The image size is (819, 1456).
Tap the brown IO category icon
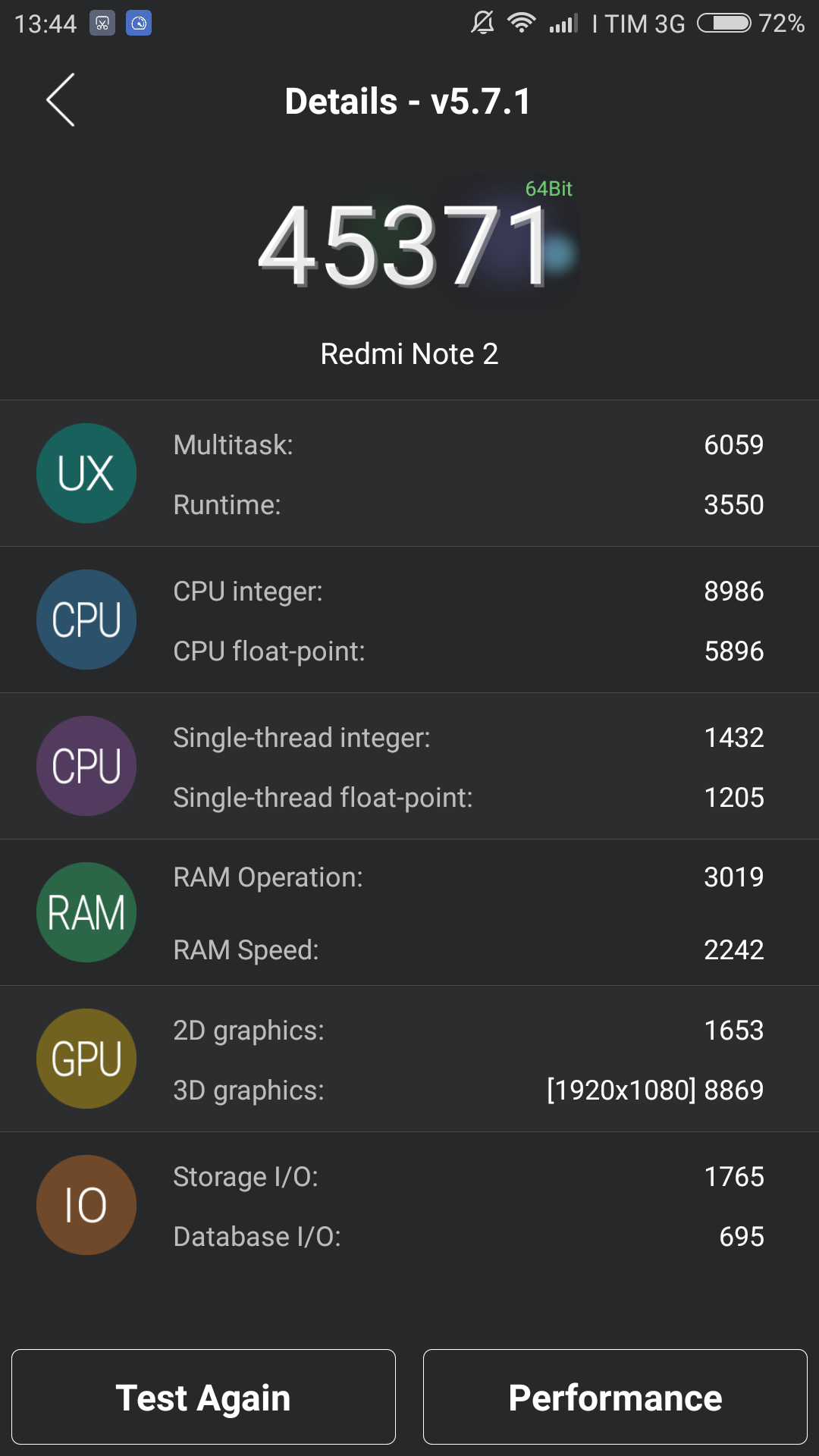click(x=86, y=1205)
